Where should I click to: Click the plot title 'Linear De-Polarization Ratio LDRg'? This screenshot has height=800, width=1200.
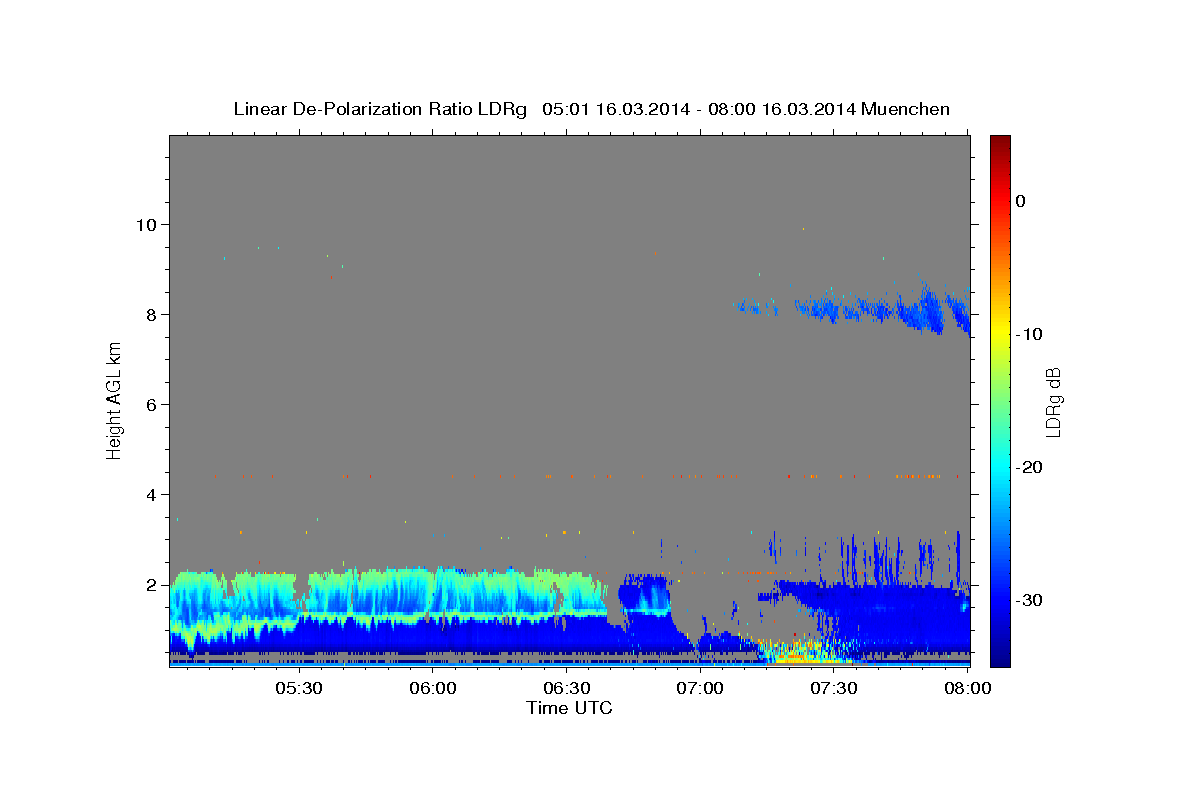point(379,109)
